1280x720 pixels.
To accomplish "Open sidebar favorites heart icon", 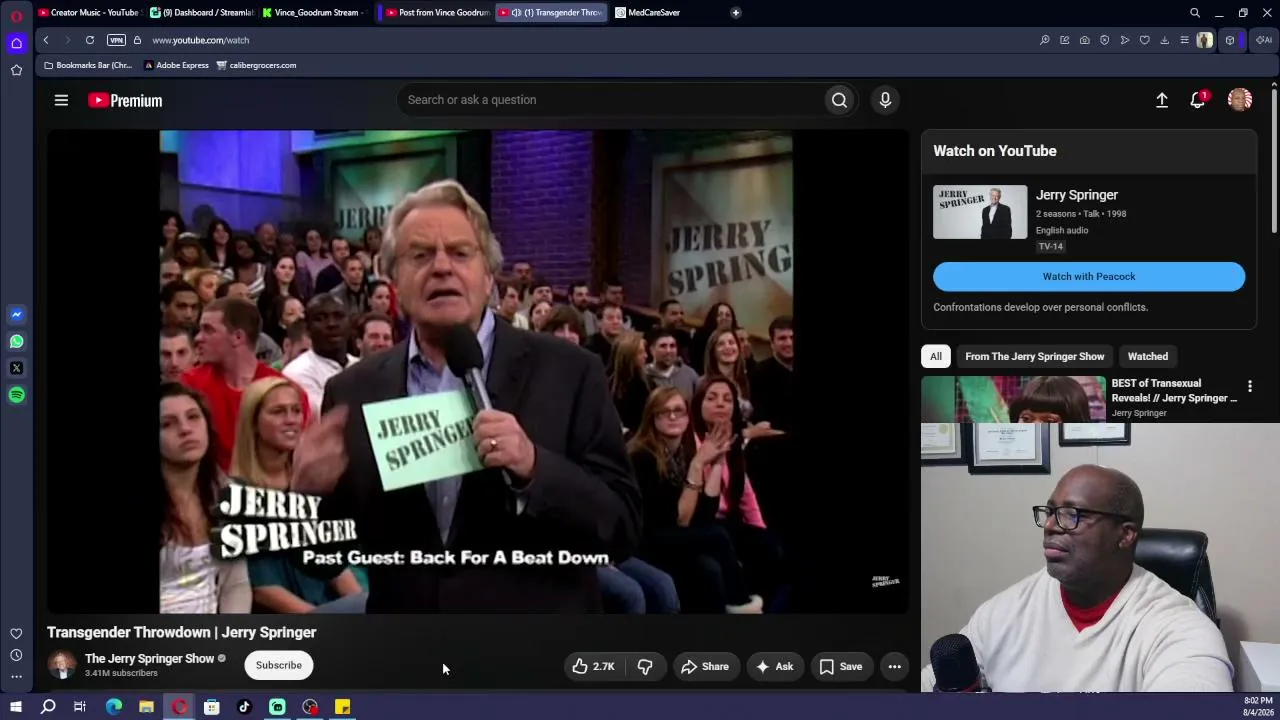I will (x=16, y=633).
